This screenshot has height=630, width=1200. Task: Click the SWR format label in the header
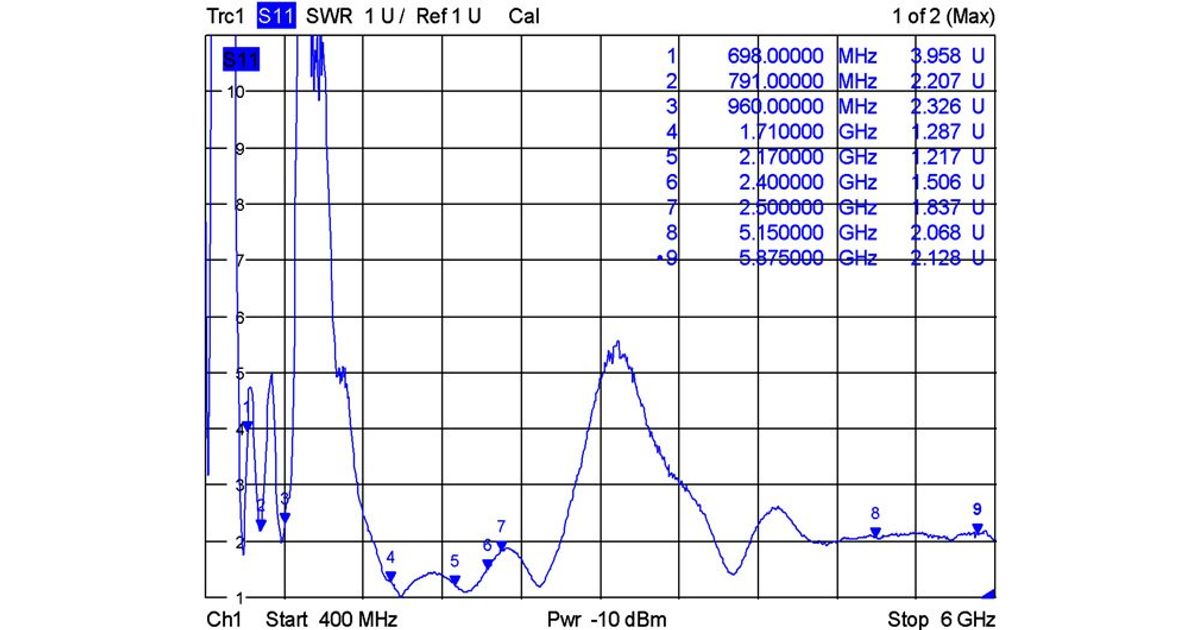pyautogui.click(x=326, y=16)
